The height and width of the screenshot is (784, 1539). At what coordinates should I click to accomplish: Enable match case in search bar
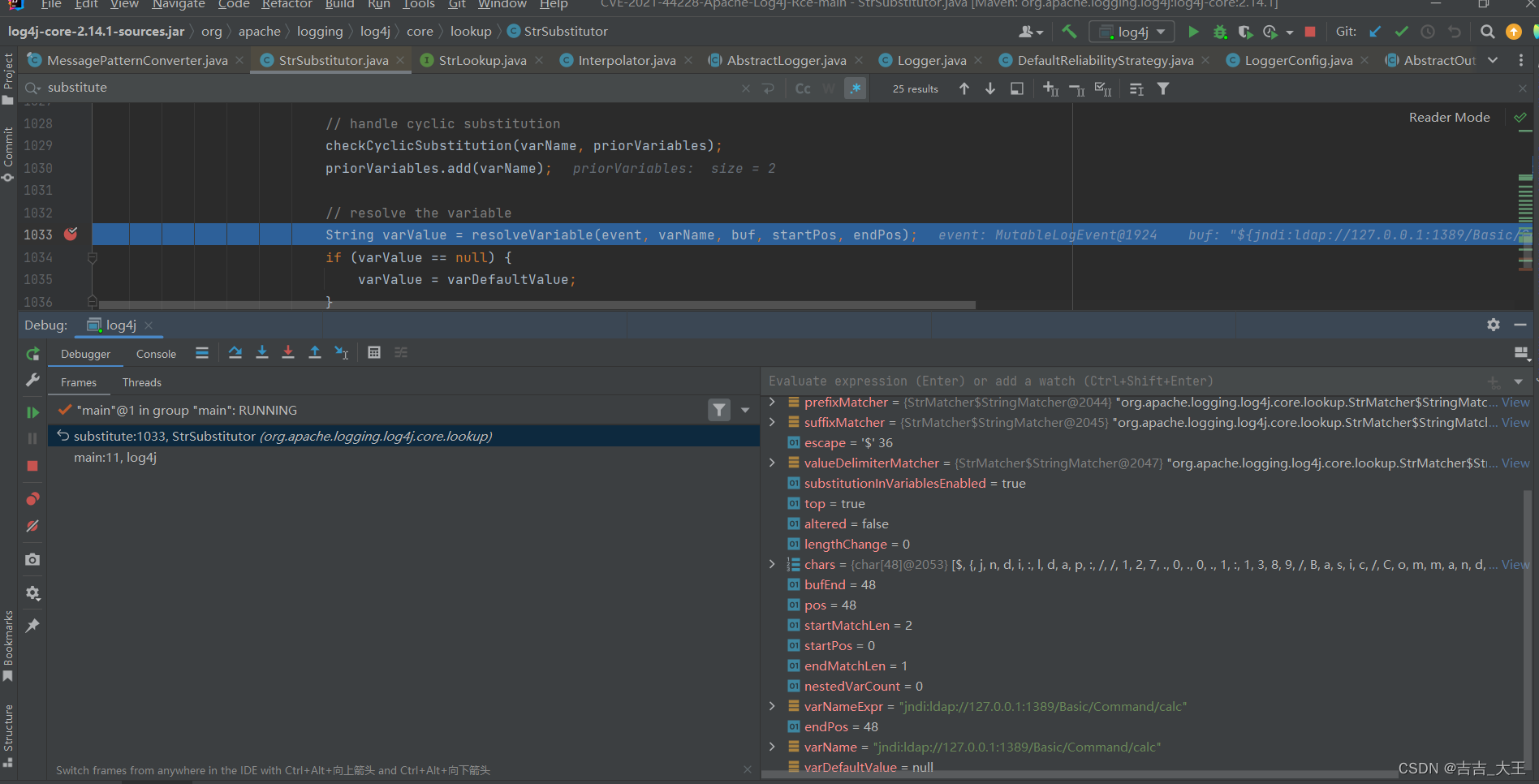[x=802, y=88]
